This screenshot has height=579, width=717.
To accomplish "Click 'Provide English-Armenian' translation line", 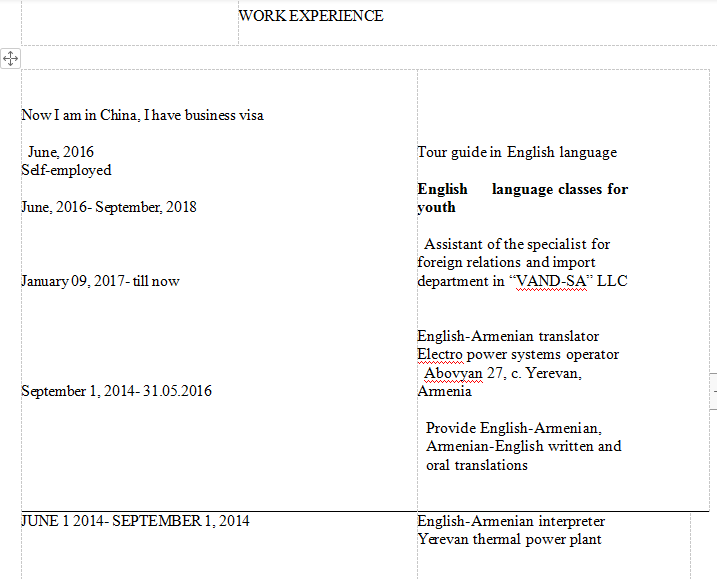I will click(x=514, y=428).
